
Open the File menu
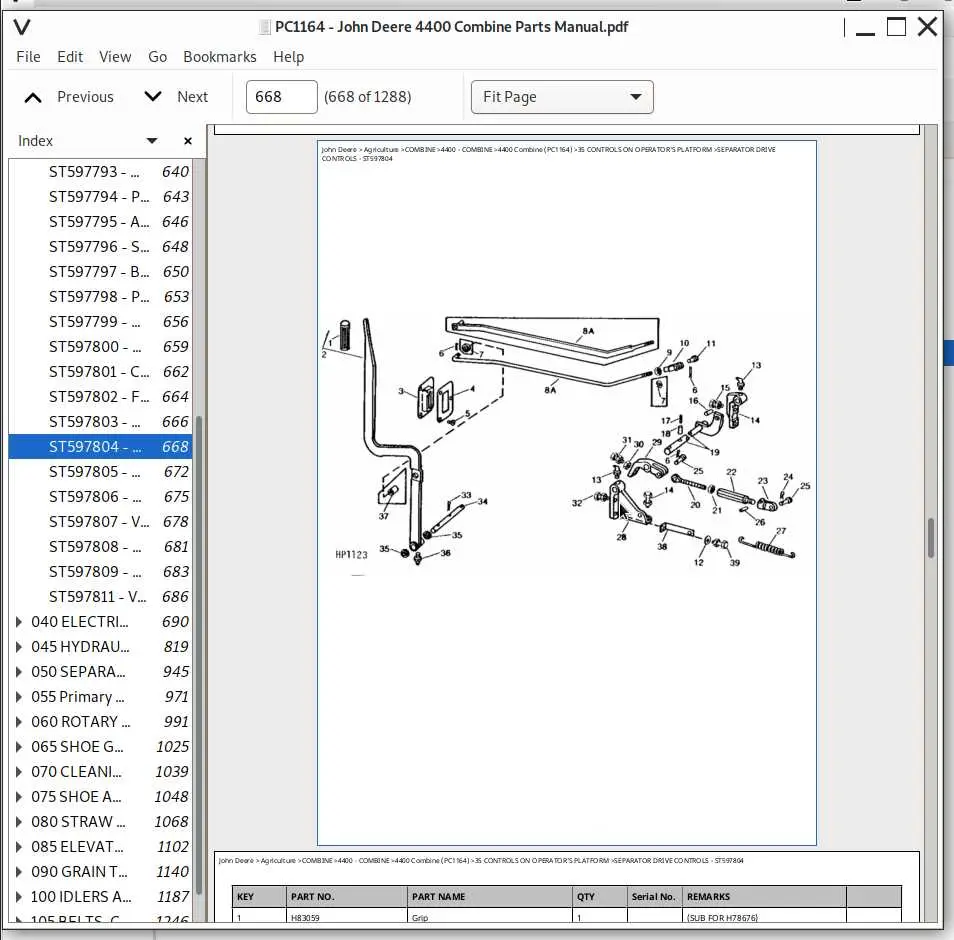coord(28,57)
